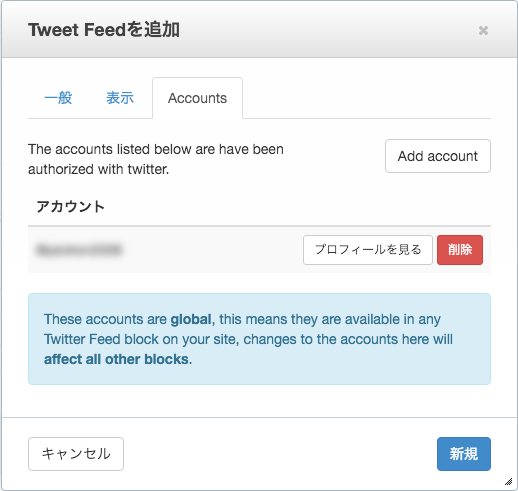
Task: View profile via プロフィールを見る button
Action: tap(368, 250)
